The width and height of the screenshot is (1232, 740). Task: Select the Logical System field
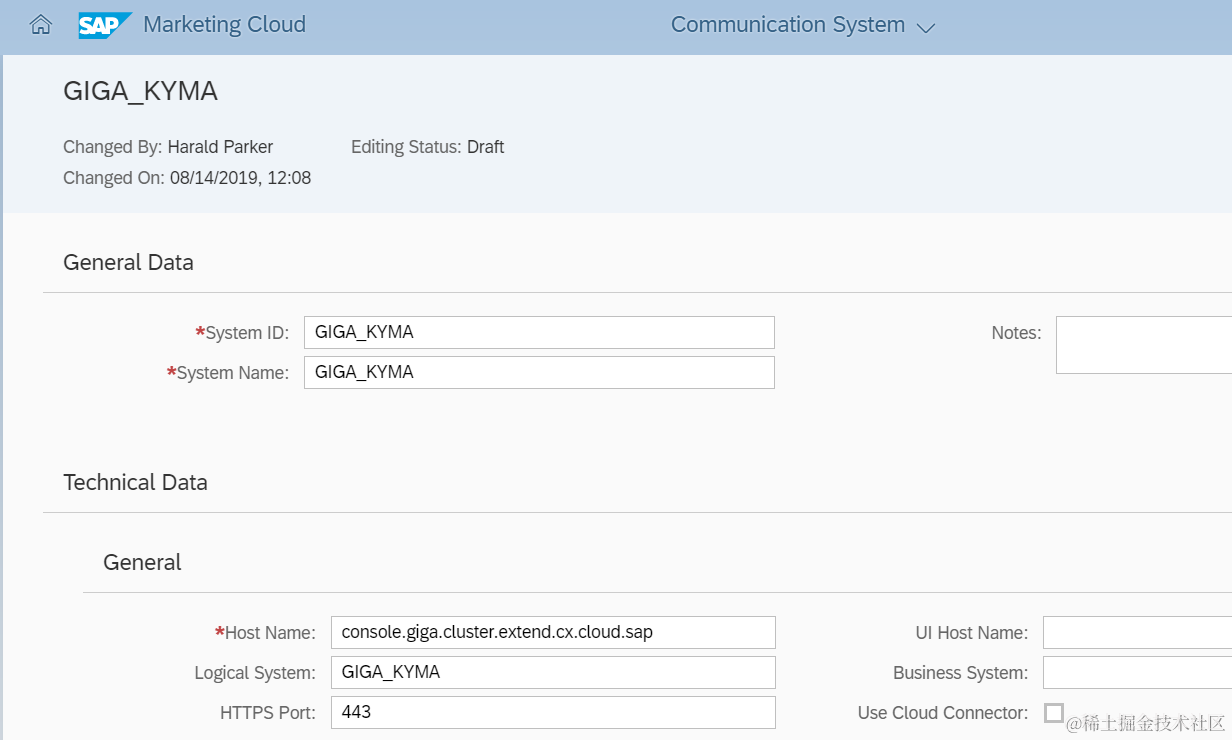553,673
